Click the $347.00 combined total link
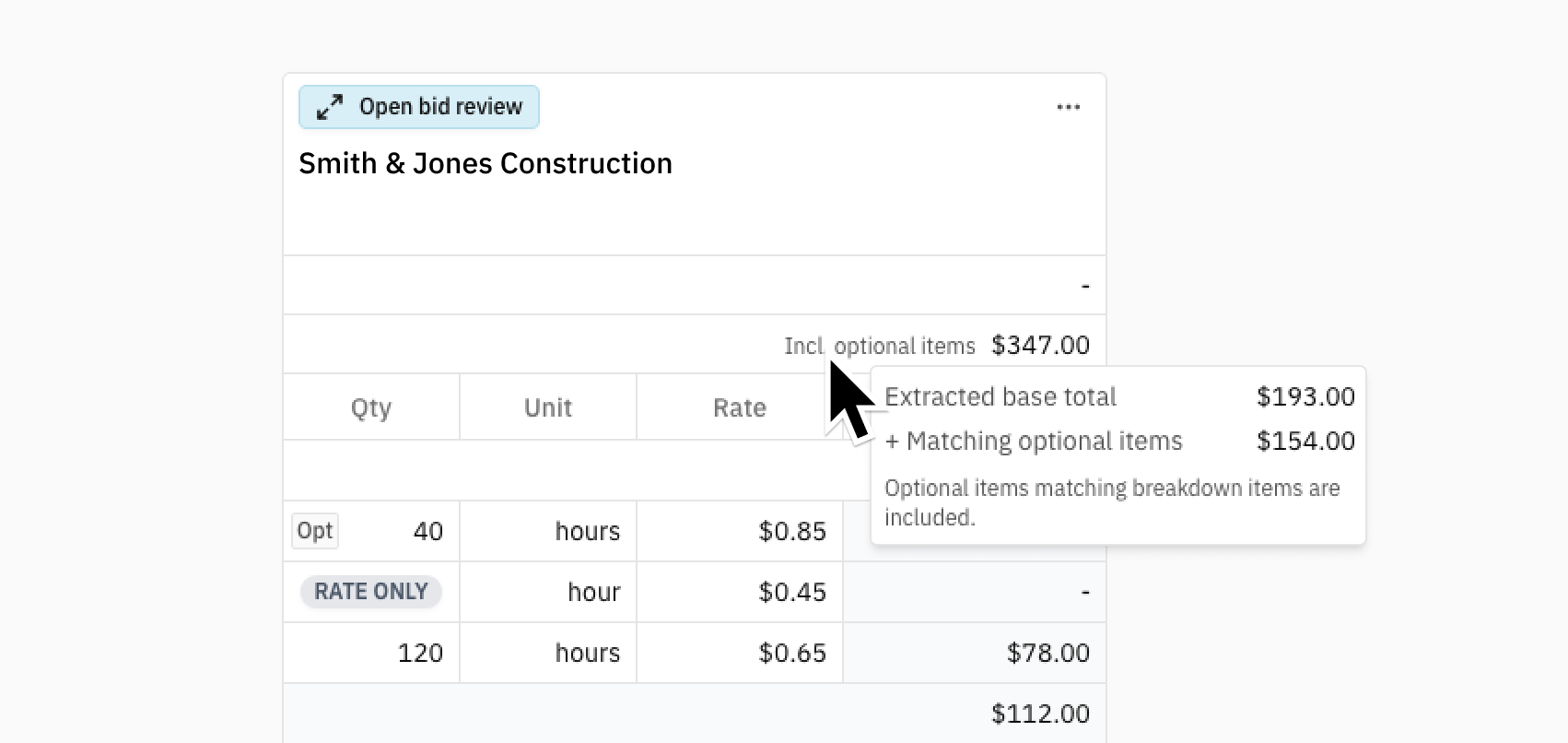 [1041, 345]
